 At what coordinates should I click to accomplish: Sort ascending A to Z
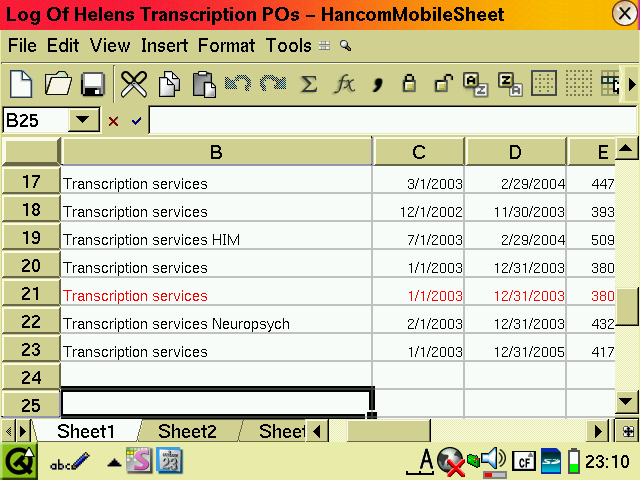pyautogui.click(x=476, y=84)
